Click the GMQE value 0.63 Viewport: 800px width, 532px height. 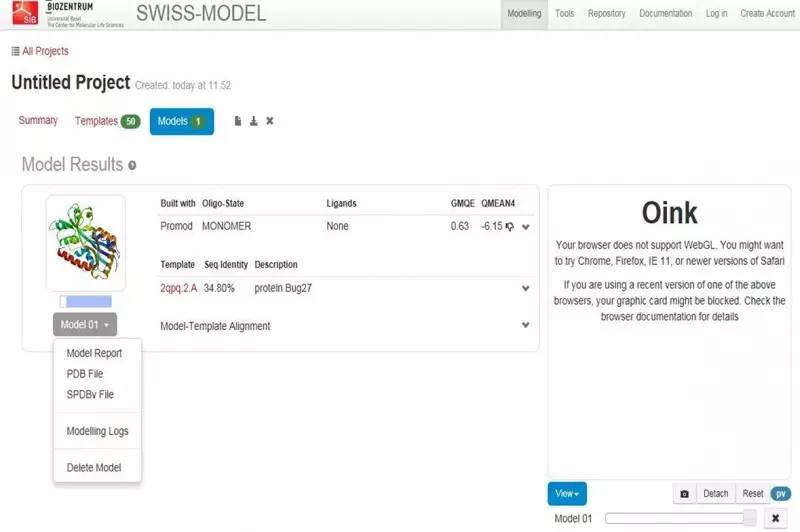click(460, 226)
